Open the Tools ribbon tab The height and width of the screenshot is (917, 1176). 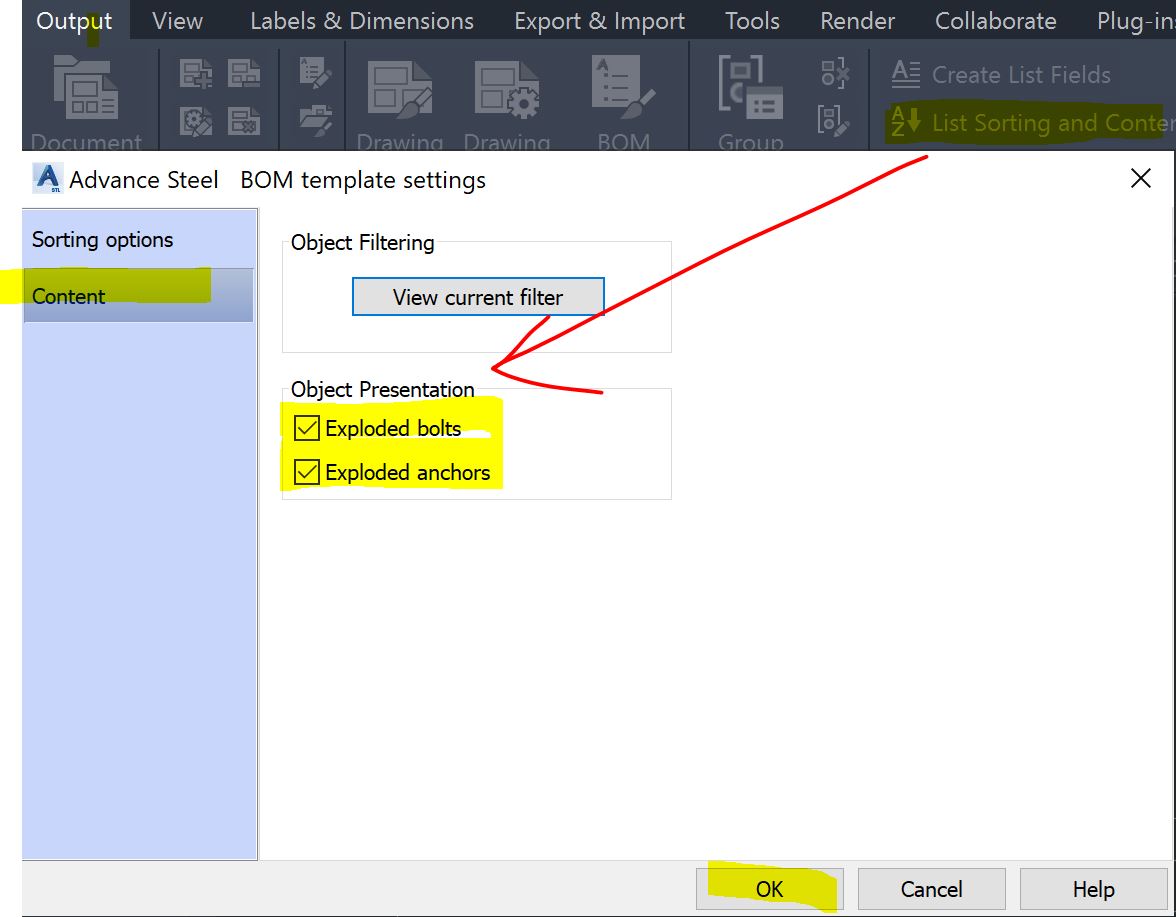point(752,20)
